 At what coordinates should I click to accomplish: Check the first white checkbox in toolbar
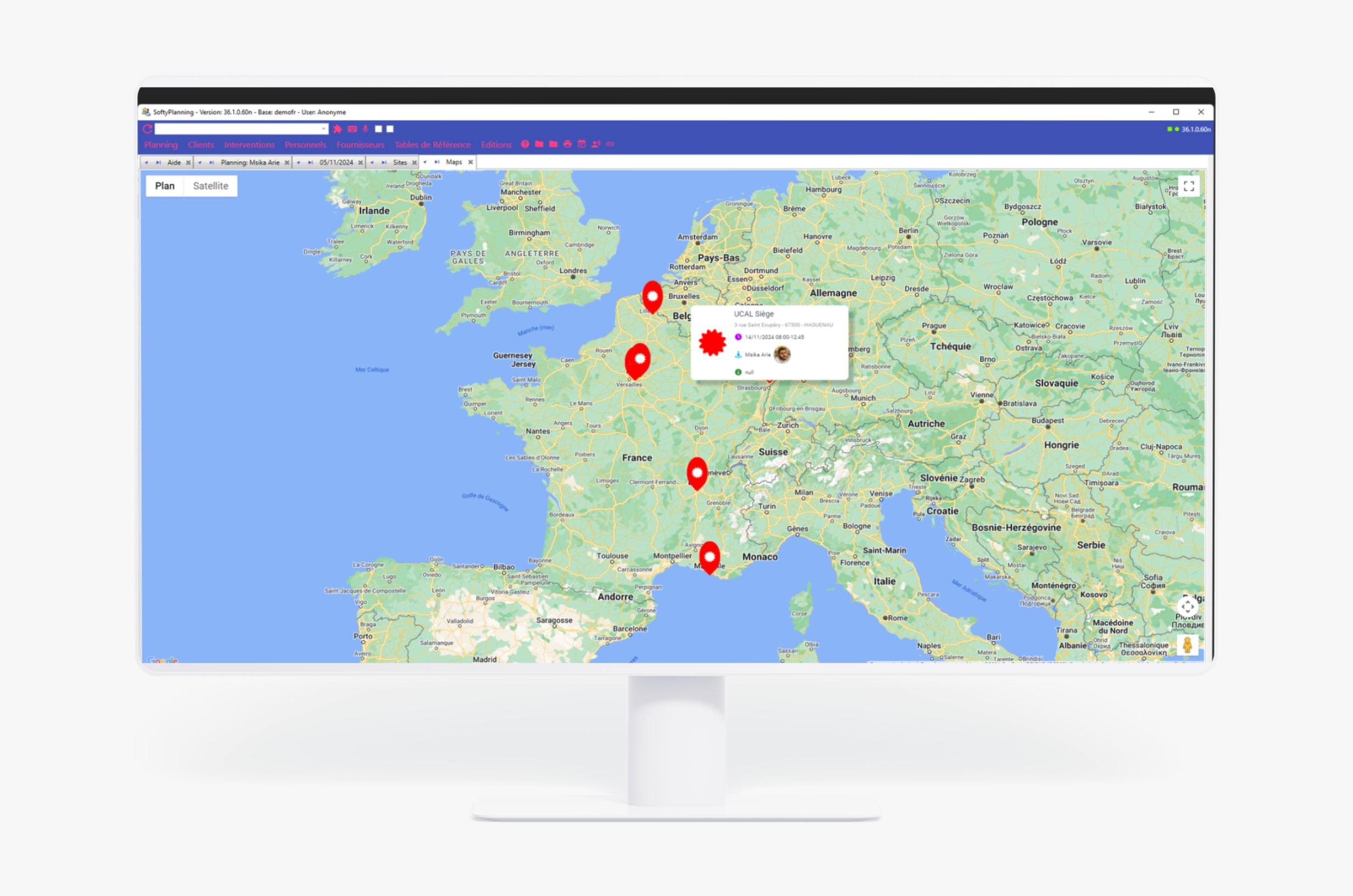point(378,129)
